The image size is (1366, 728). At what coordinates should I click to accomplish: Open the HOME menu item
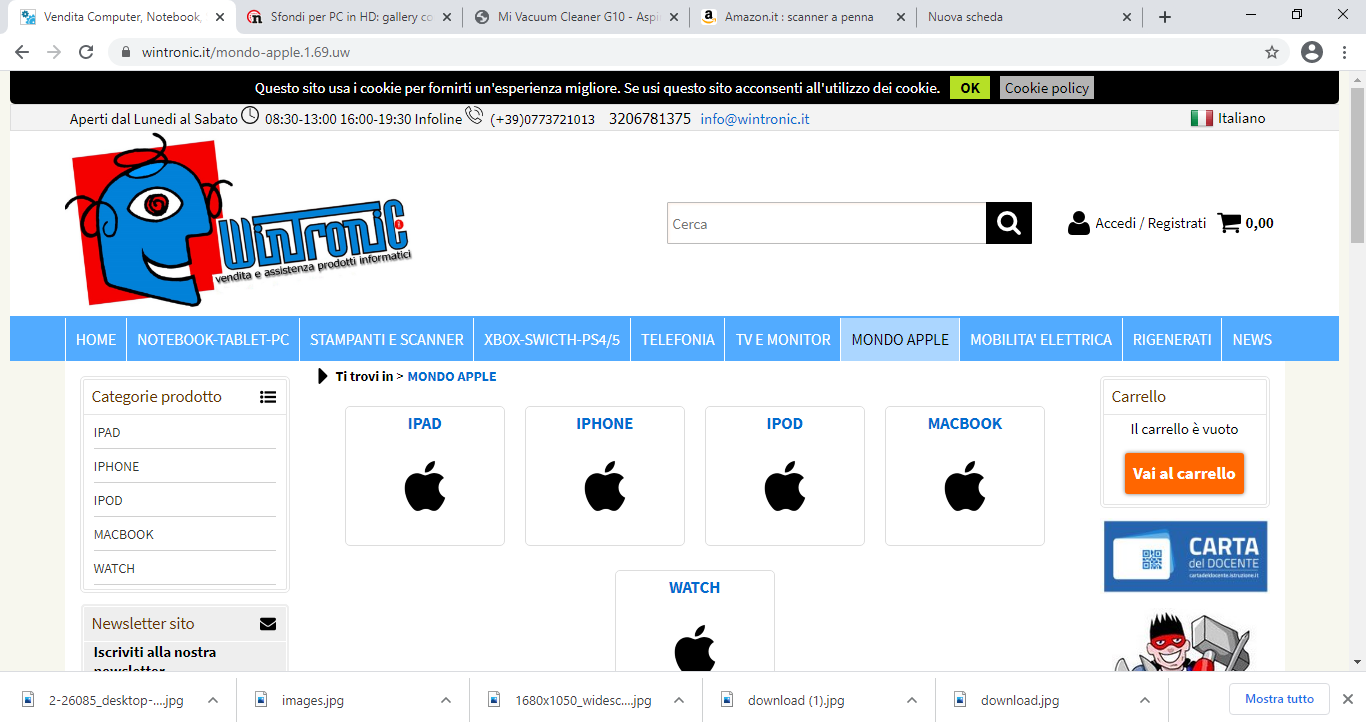pyautogui.click(x=96, y=339)
